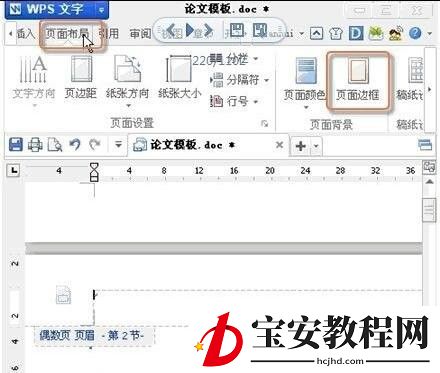
Task: Open print preview from quick toolbar
Action: coord(55,145)
